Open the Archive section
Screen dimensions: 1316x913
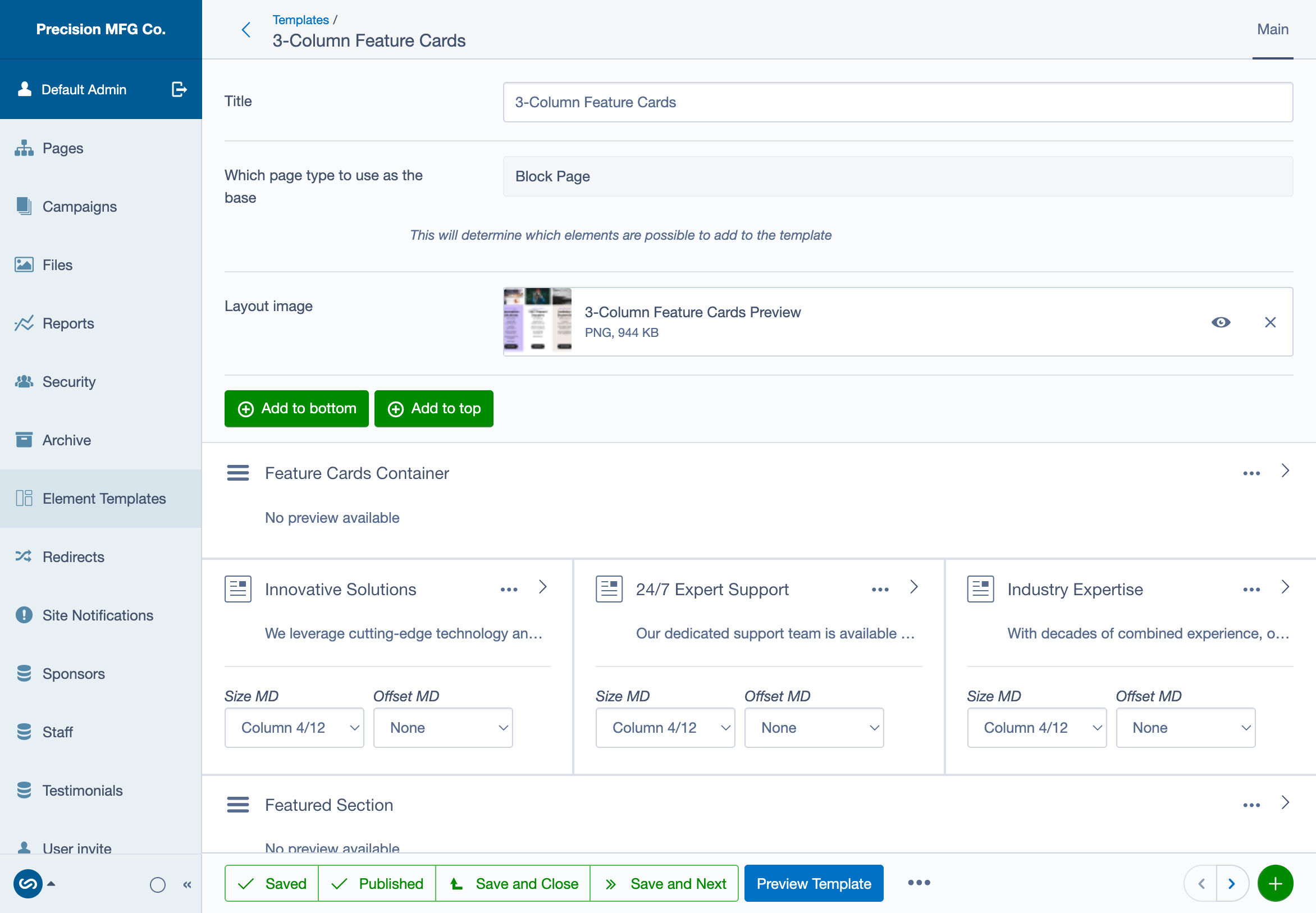(100, 440)
